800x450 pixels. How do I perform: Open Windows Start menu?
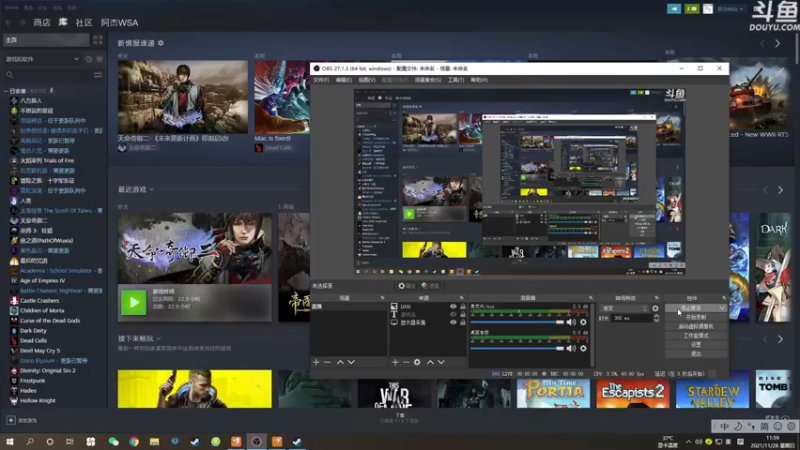point(10,442)
